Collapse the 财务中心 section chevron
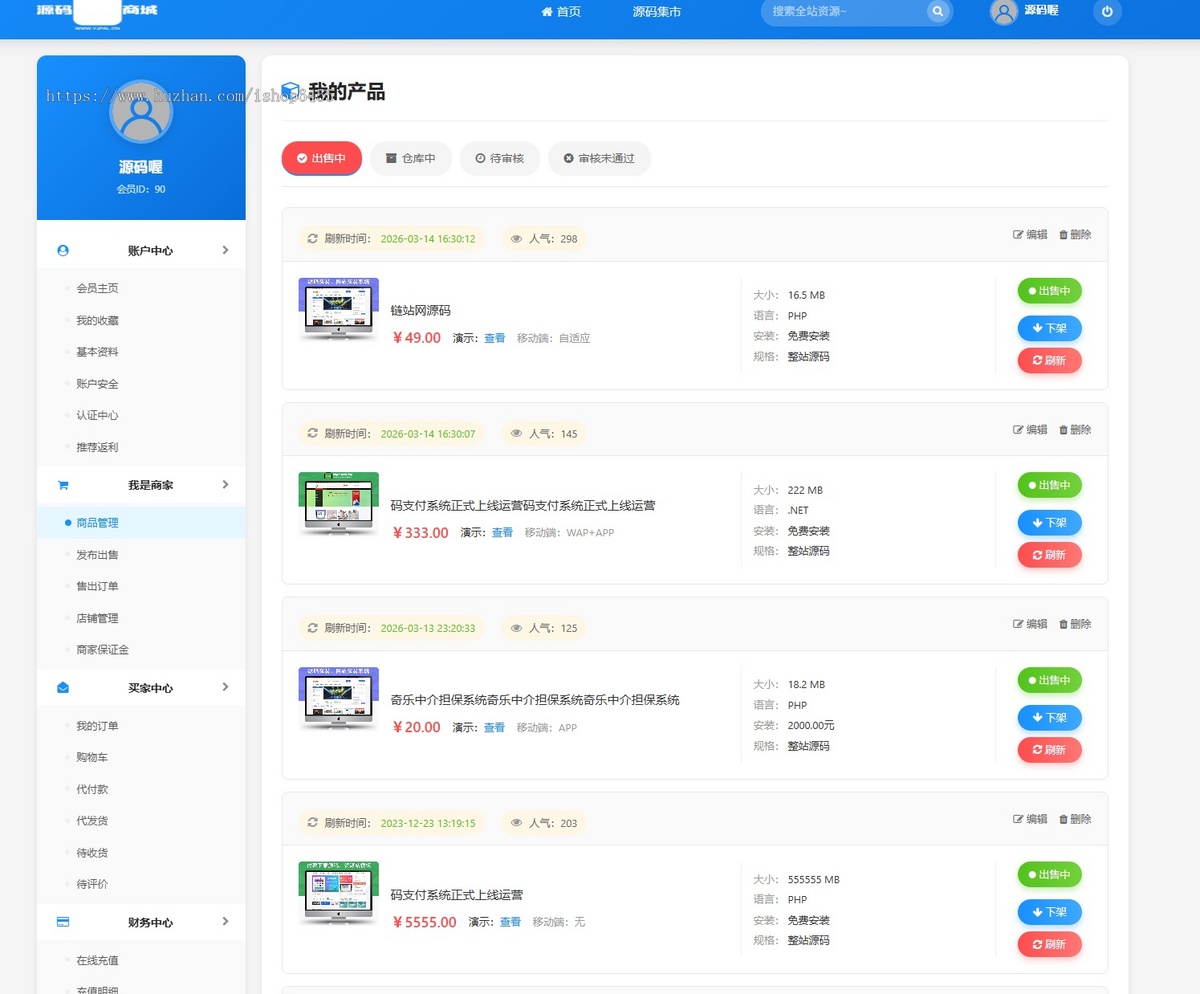 click(225, 921)
